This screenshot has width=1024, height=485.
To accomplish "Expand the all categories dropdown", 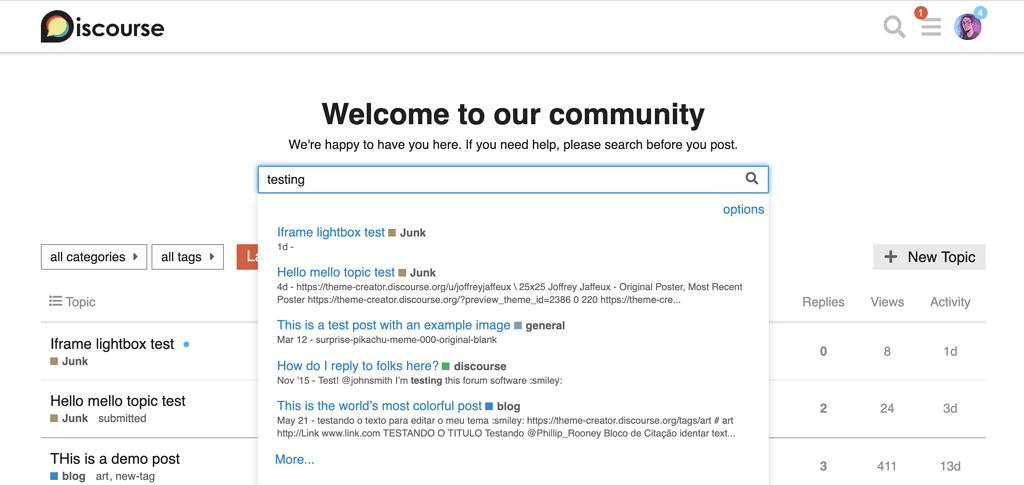I will point(94,257).
